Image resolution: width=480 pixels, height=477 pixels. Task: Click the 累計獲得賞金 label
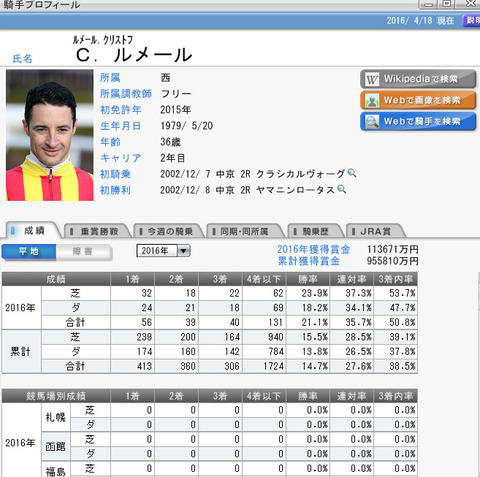click(x=309, y=261)
